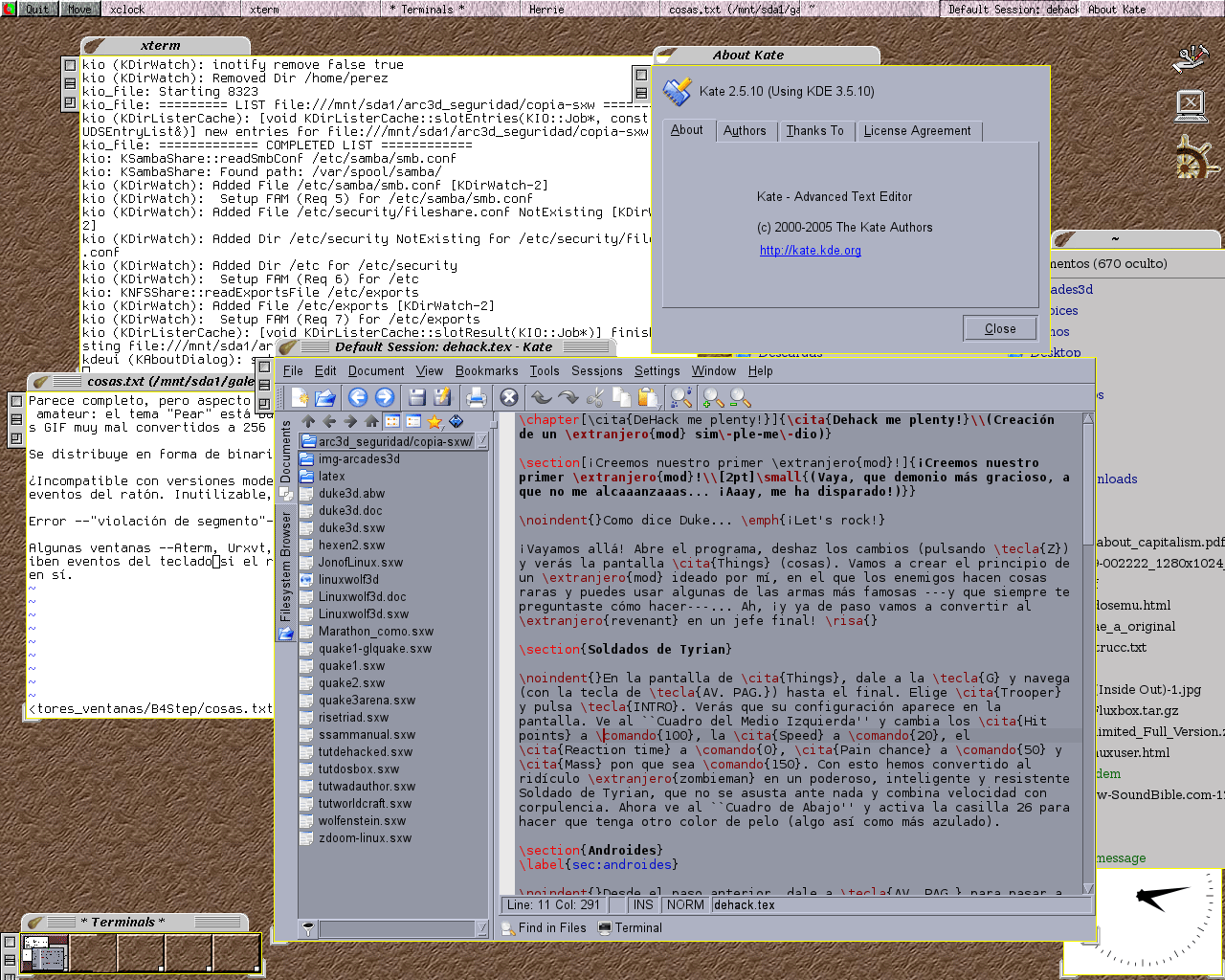Screen dimensions: 1225x980
Task: Click the computer monitor desktop icon
Action: pyautogui.click(x=1191, y=106)
